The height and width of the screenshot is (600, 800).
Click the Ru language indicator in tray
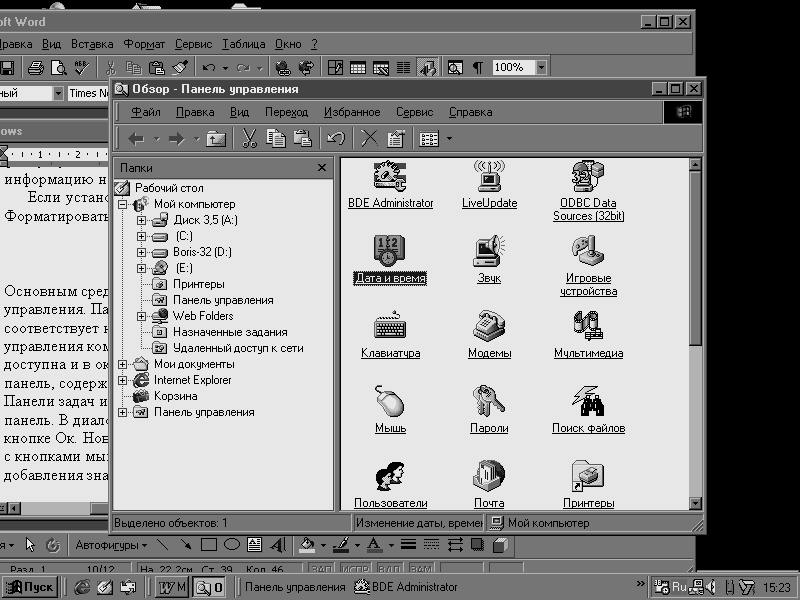pyautogui.click(x=679, y=587)
